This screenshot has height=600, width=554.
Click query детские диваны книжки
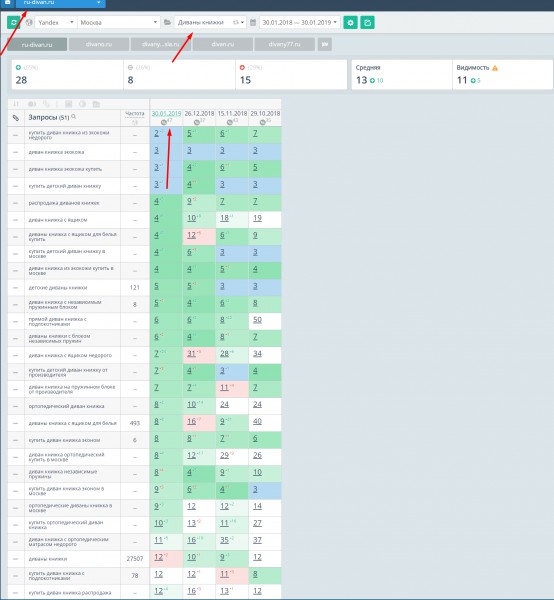click(x=58, y=288)
